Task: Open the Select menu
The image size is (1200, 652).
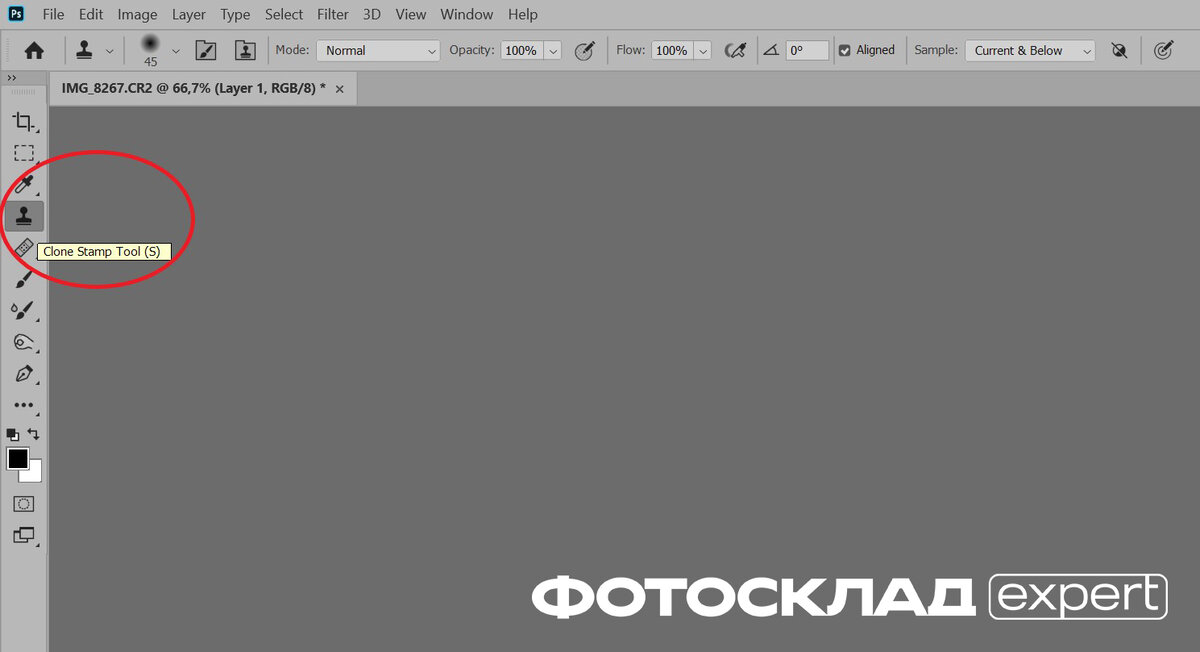Action: click(x=284, y=14)
